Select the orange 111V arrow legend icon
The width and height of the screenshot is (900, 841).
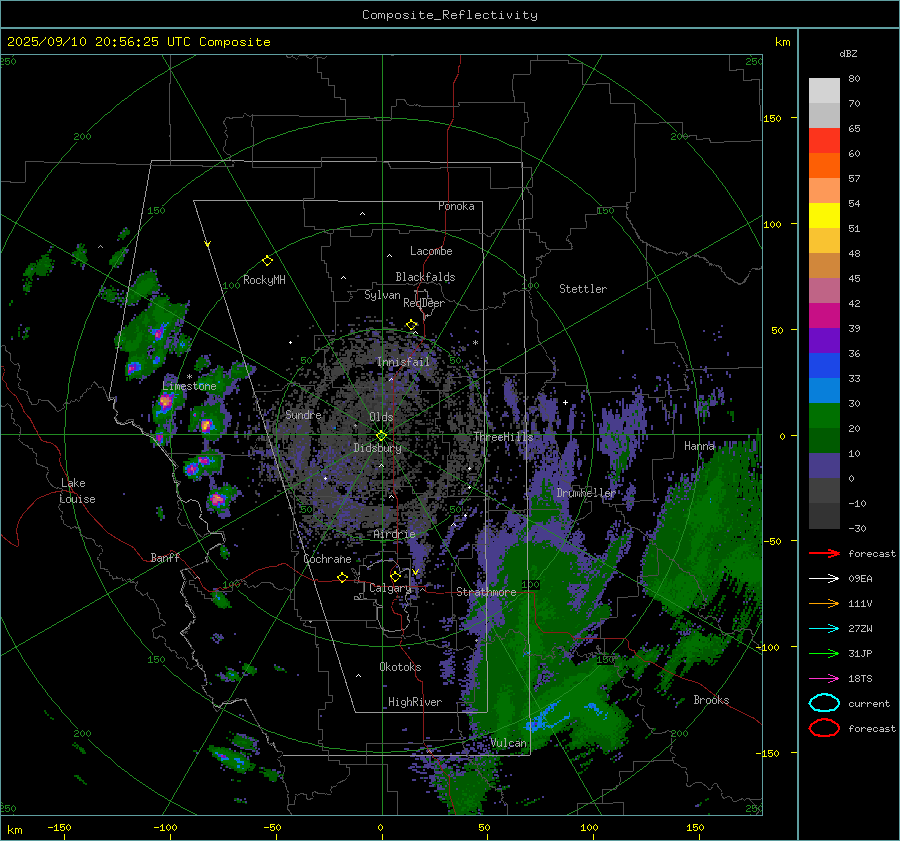824,603
